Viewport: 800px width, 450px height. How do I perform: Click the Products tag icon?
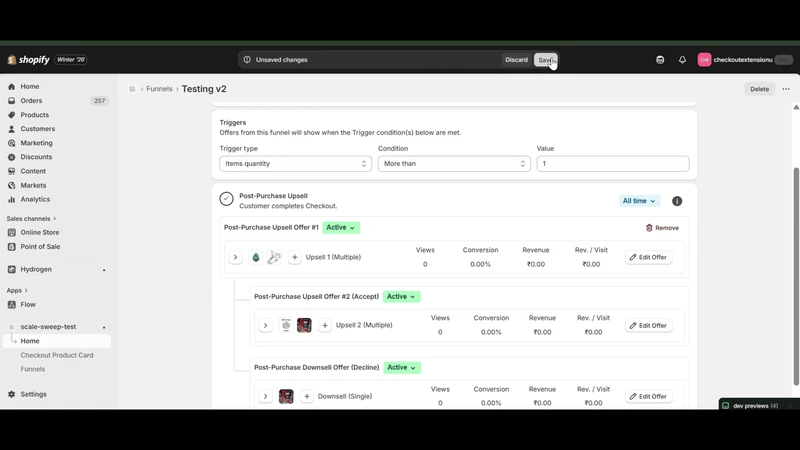click(x=12, y=115)
